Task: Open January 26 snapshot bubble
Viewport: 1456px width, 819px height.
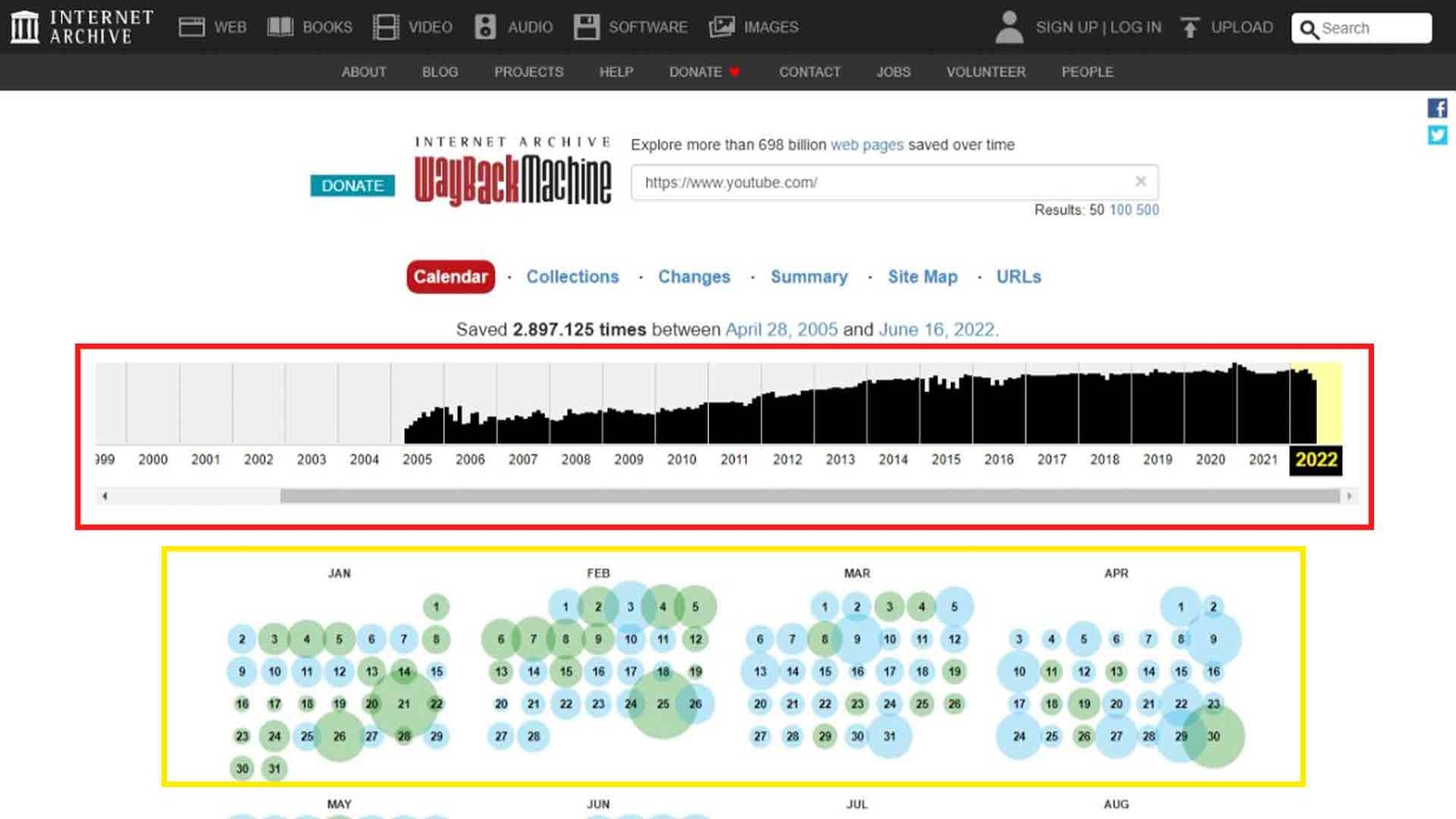Action: [x=339, y=736]
